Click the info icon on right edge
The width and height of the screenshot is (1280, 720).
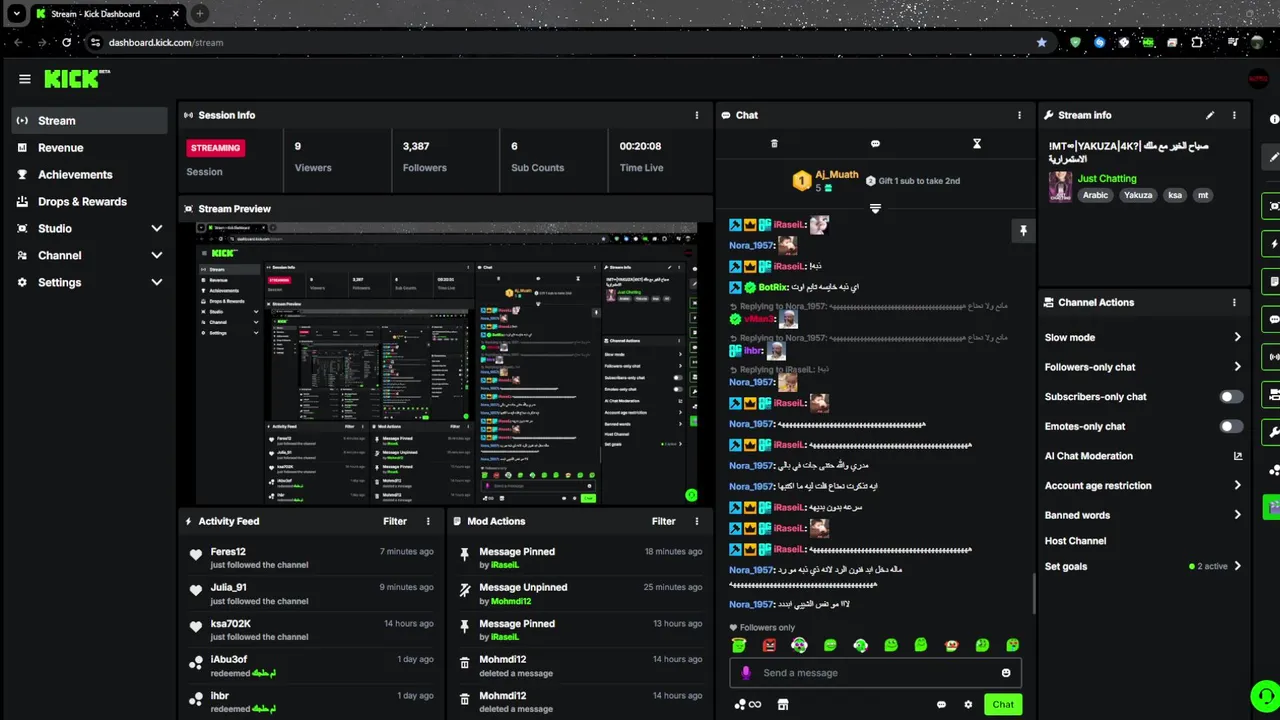[1273, 119]
